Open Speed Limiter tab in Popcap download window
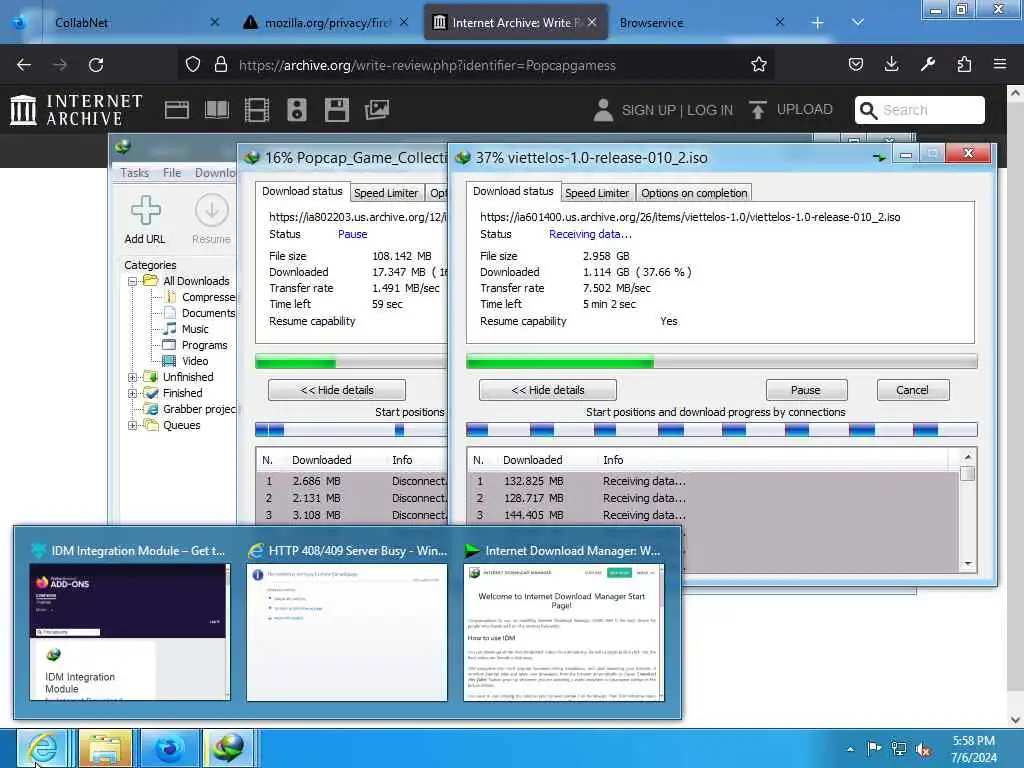 385,193
